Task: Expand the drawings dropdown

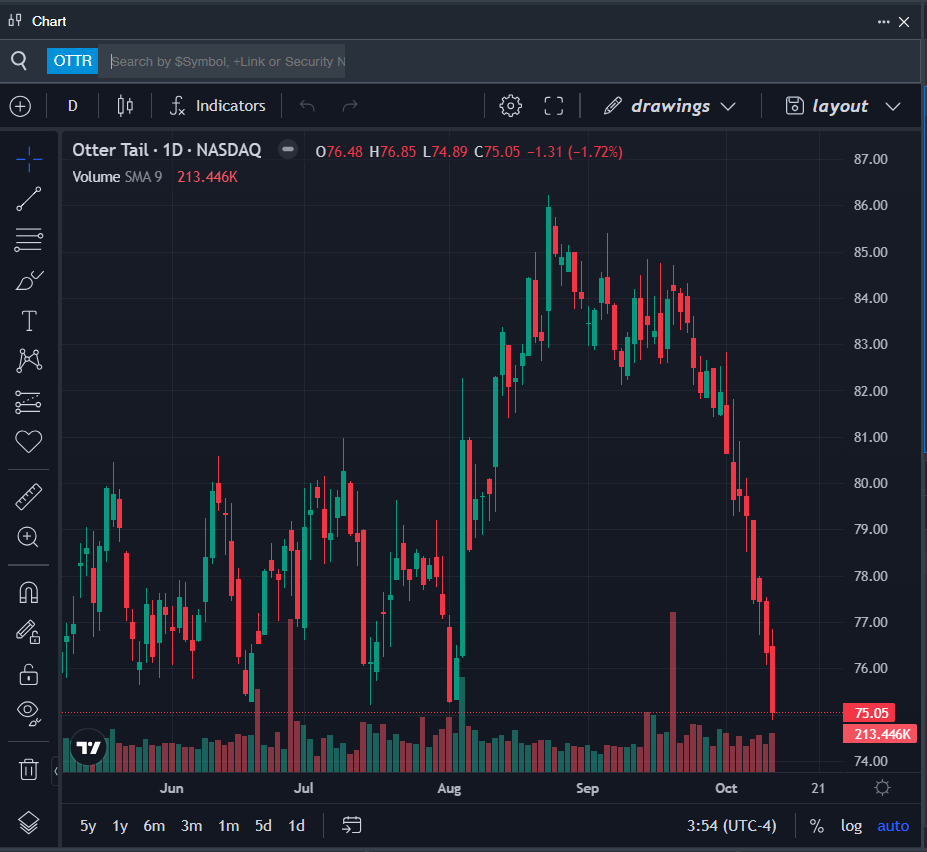Action: pos(670,106)
